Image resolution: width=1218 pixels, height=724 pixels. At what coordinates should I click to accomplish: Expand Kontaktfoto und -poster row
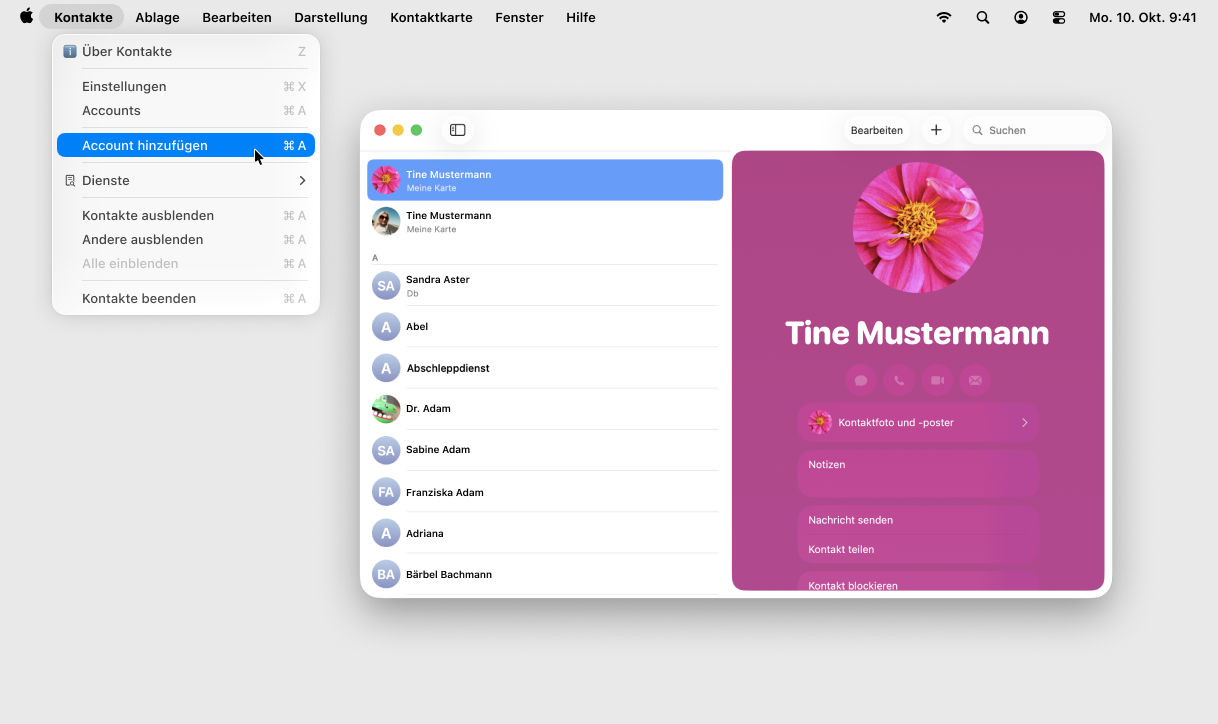pyautogui.click(x=918, y=423)
